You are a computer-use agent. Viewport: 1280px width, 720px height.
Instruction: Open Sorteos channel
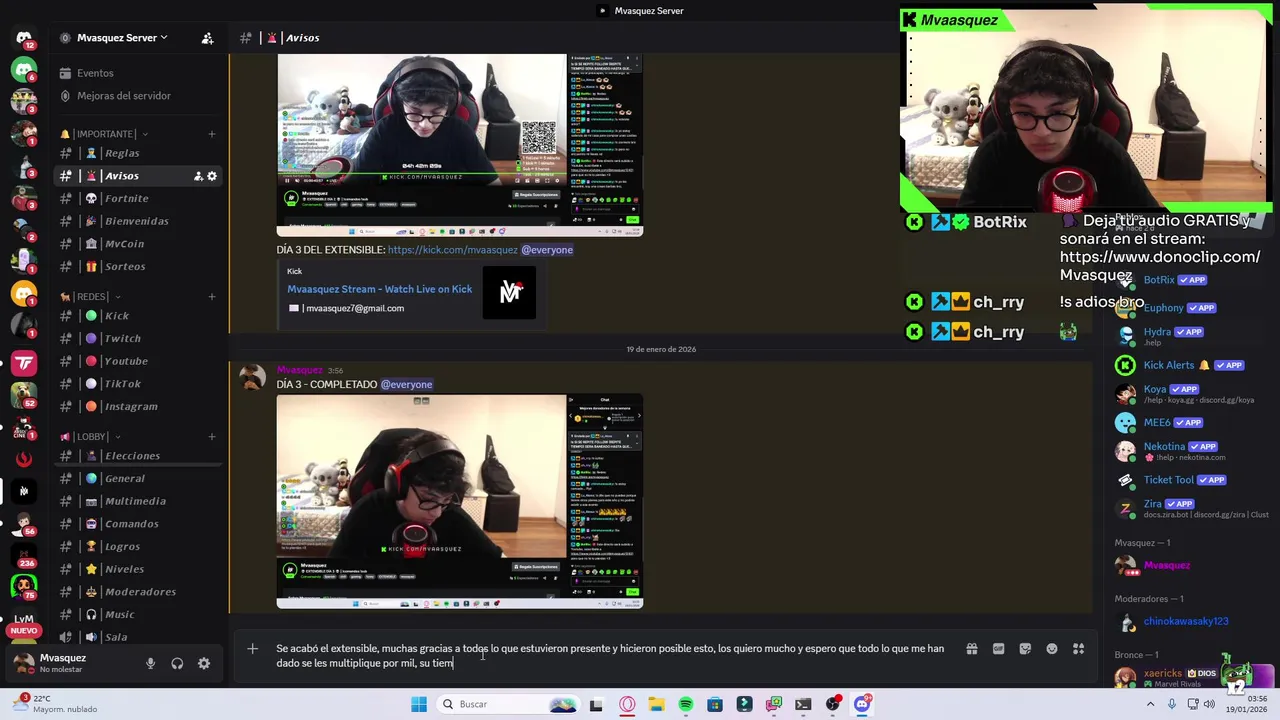[136, 267]
